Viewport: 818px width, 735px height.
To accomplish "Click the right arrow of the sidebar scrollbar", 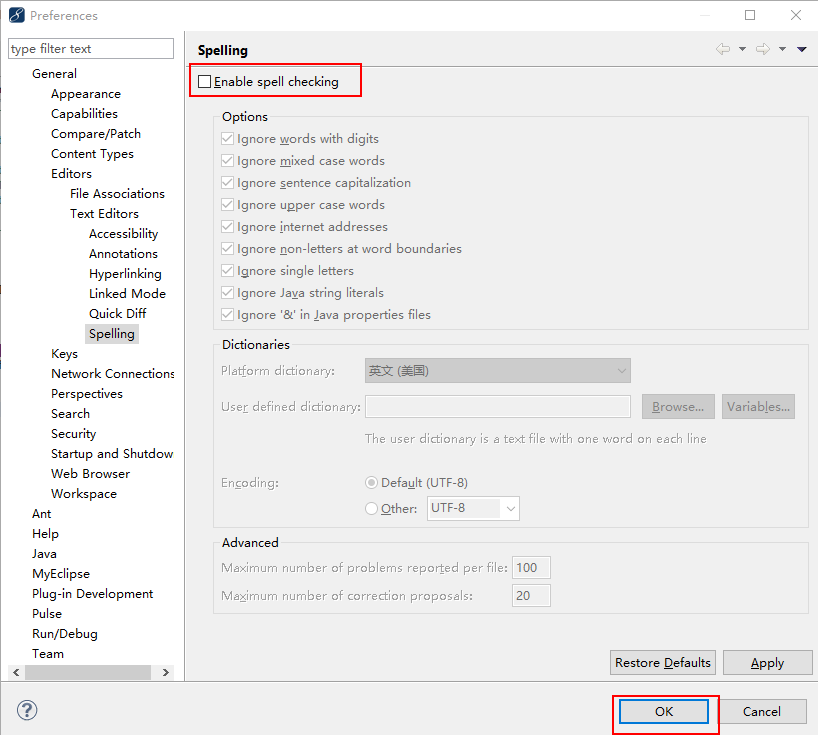I will [x=166, y=672].
